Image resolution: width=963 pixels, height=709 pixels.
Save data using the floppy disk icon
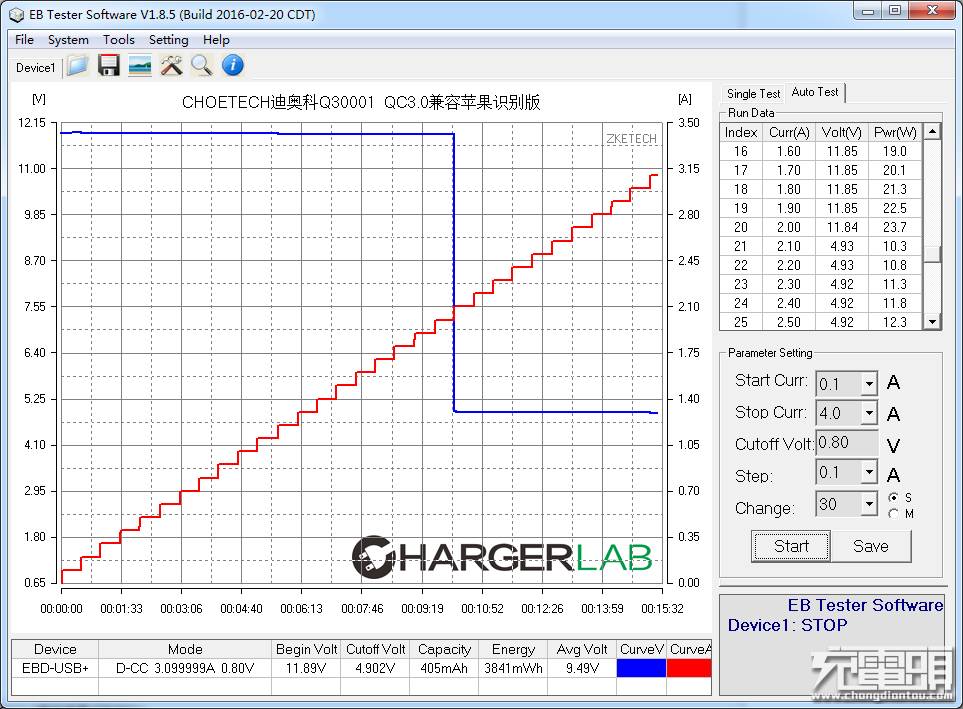(109, 65)
